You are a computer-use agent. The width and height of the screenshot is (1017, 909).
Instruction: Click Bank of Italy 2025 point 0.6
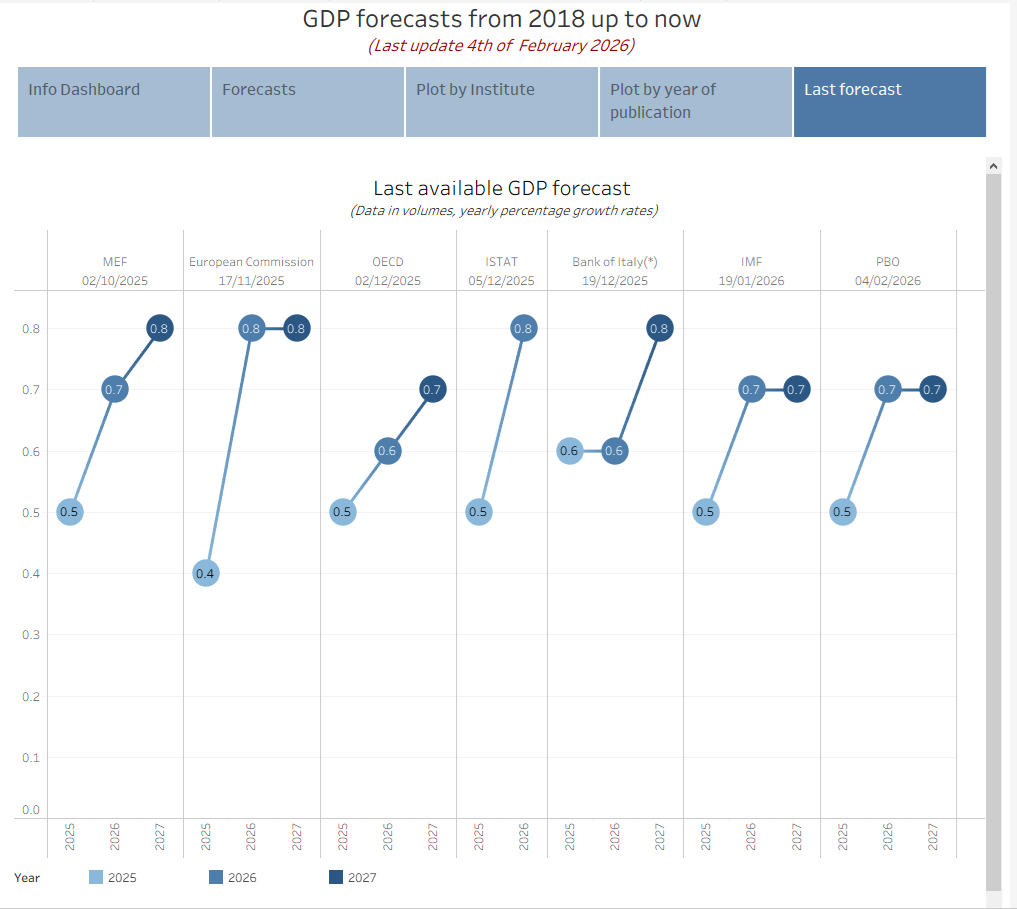569,451
